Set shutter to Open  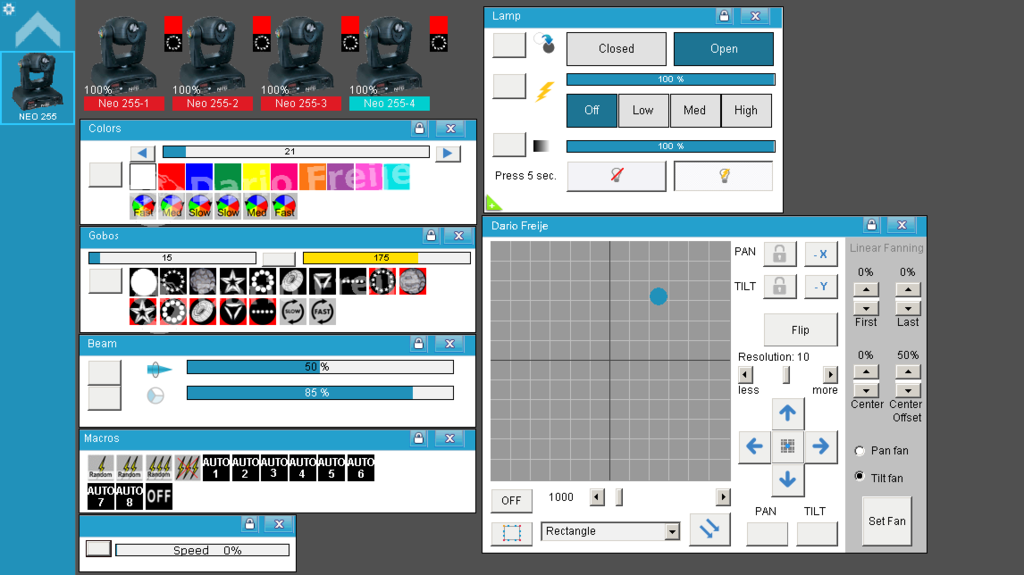pos(724,49)
